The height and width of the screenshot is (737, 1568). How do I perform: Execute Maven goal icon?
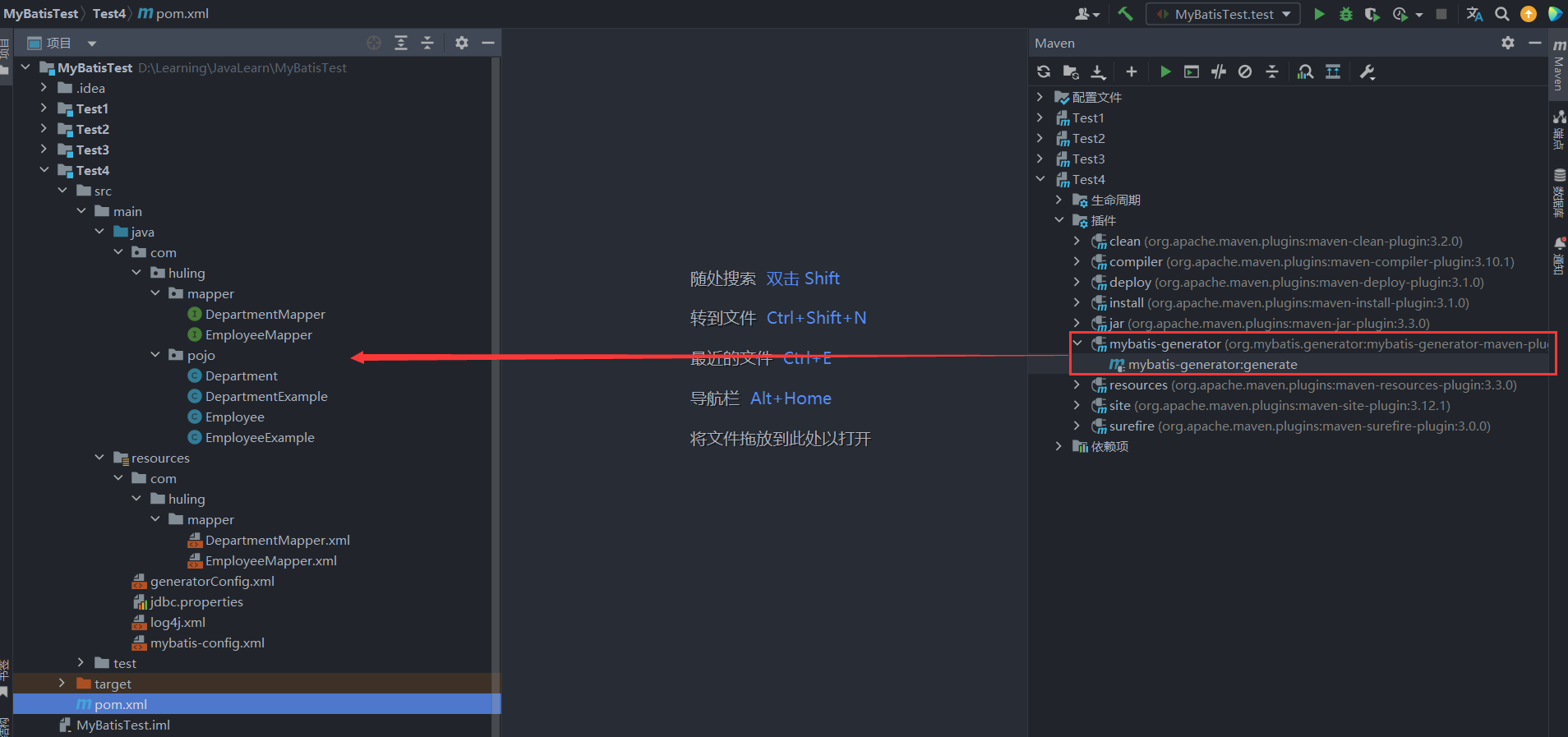click(x=1192, y=71)
